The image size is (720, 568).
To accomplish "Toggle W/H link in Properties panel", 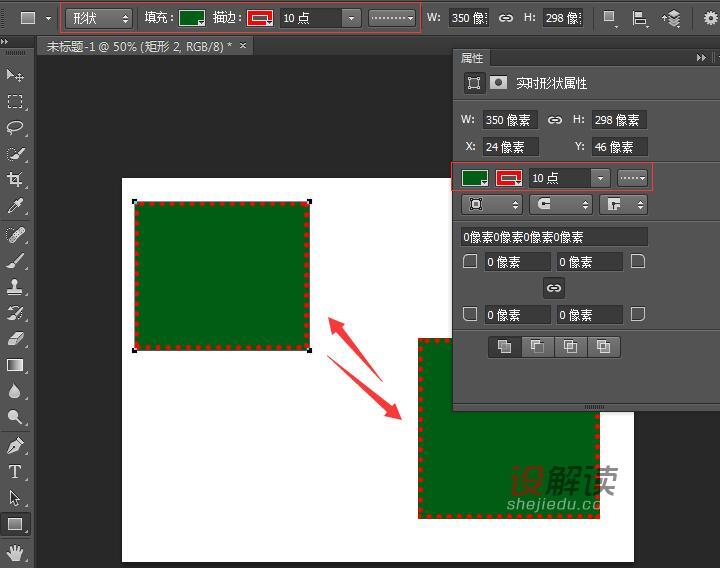I will [555, 120].
